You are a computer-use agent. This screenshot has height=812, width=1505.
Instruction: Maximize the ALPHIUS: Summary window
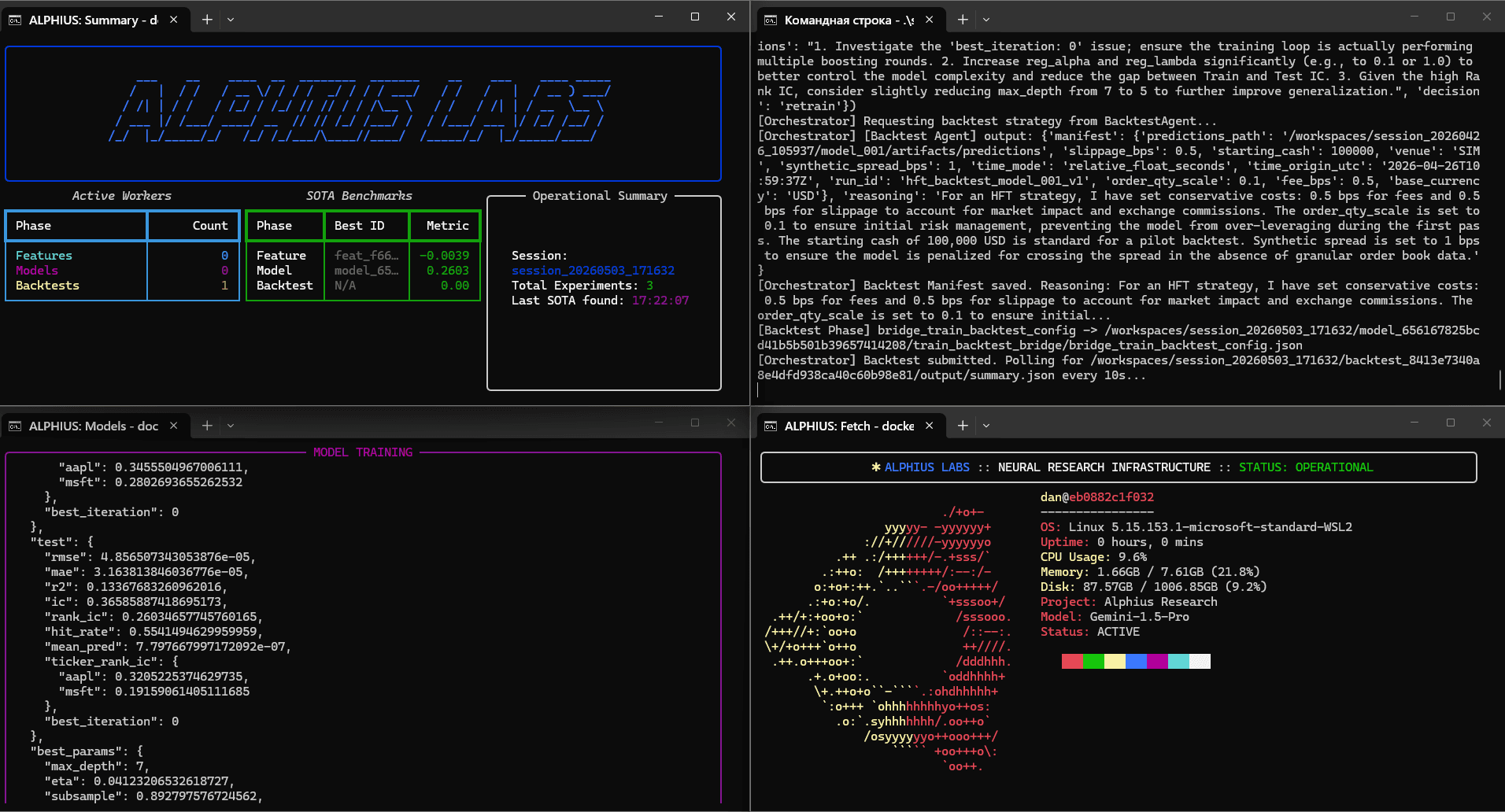695,17
